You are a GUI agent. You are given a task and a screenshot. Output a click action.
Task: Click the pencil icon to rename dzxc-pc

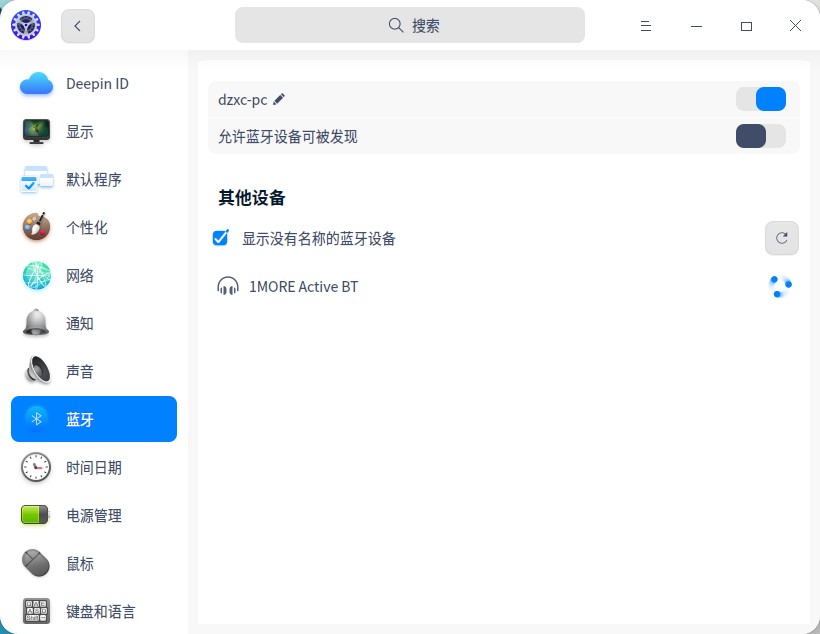click(x=279, y=99)
